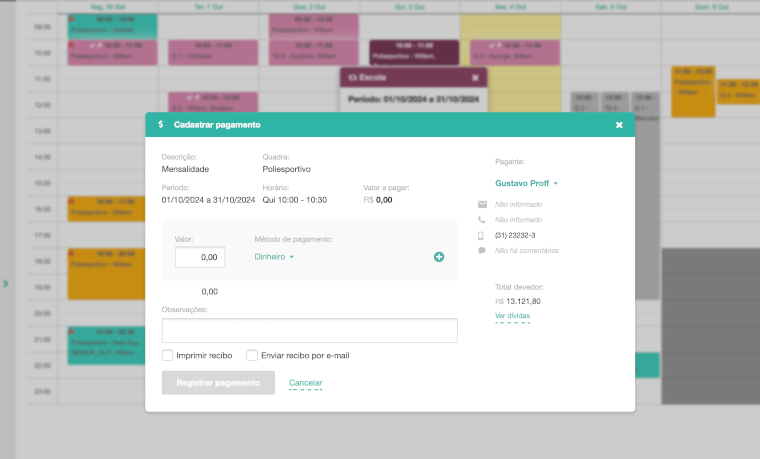Focus the Observações text field

tap(309, 331)
